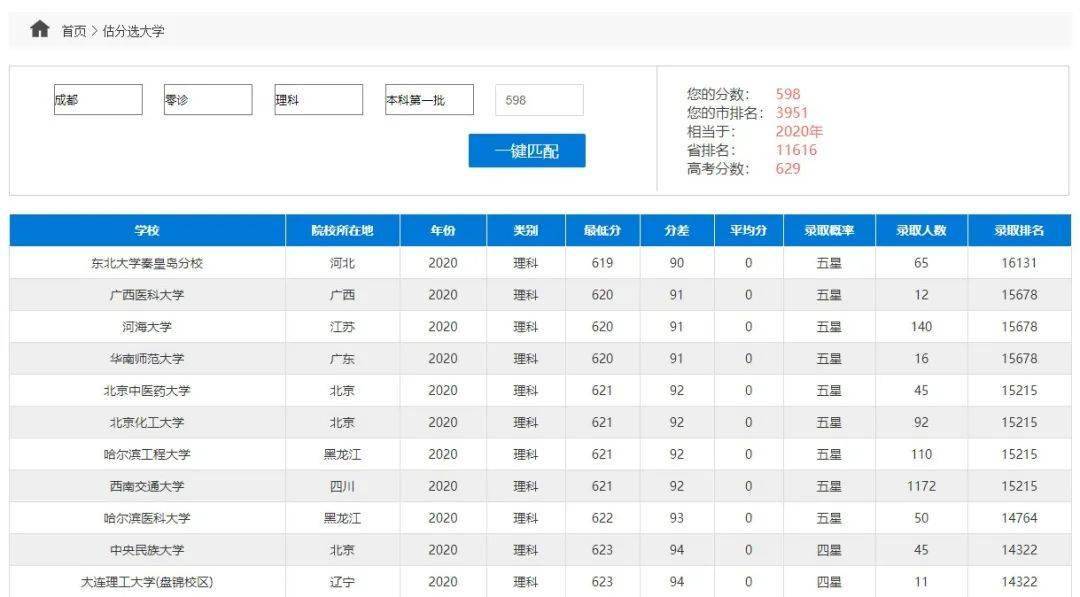Click the 录取排名 column header
The height and width of the screenshot is (597, 1080).
tap(1018, 230)
